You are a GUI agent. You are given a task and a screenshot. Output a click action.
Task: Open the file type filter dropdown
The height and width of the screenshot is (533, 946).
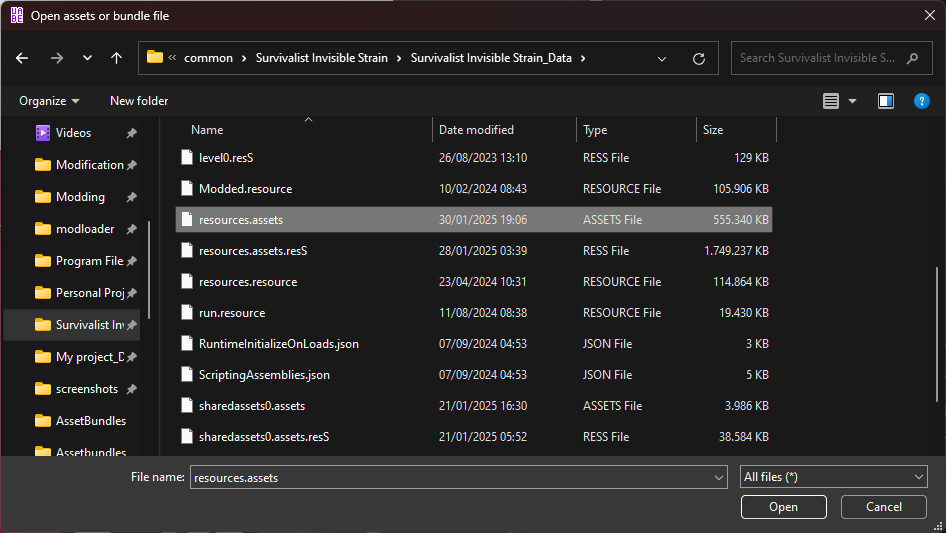click(833, 477)
